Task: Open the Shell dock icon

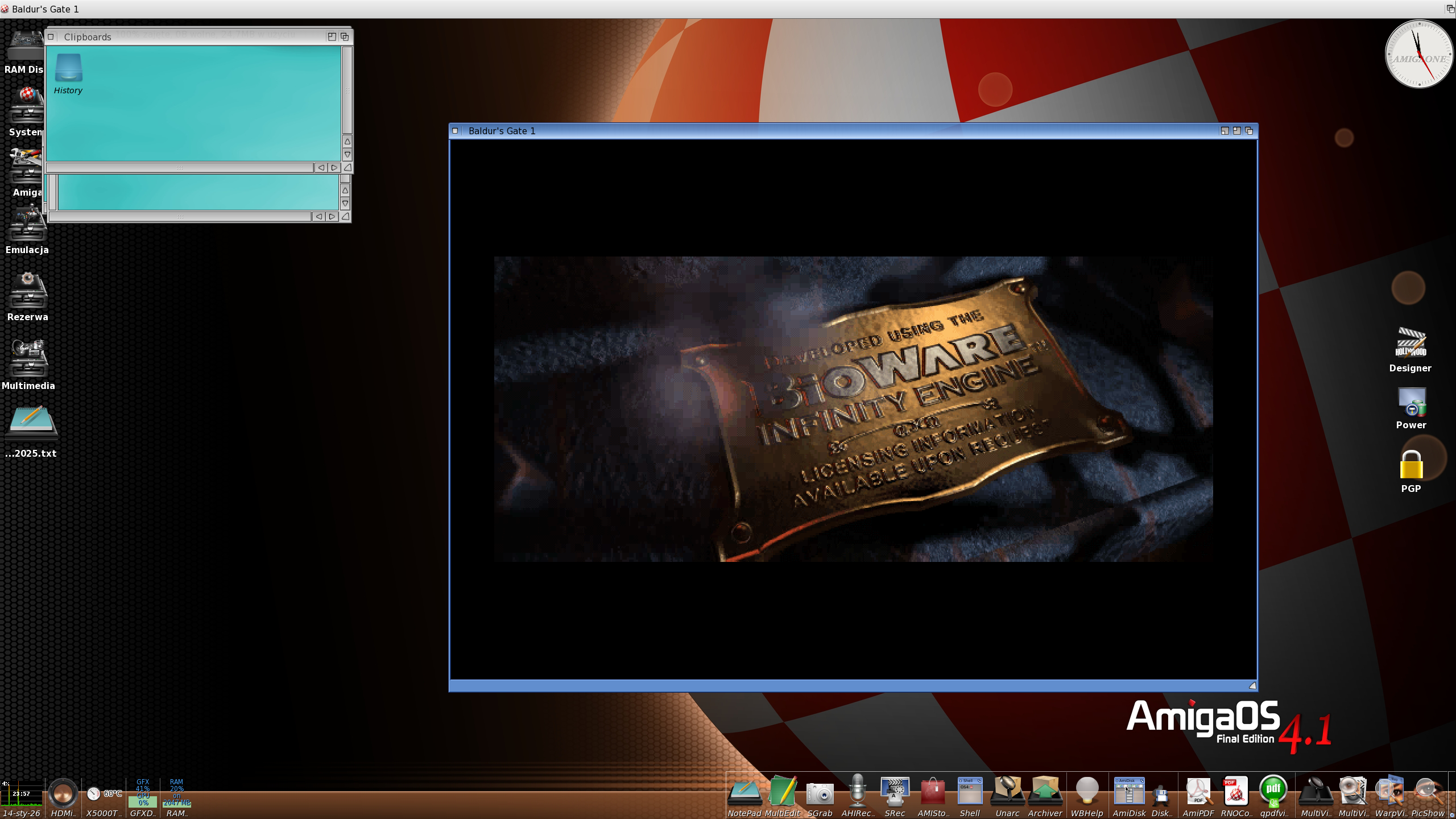Action: click(x=969, y=793)
